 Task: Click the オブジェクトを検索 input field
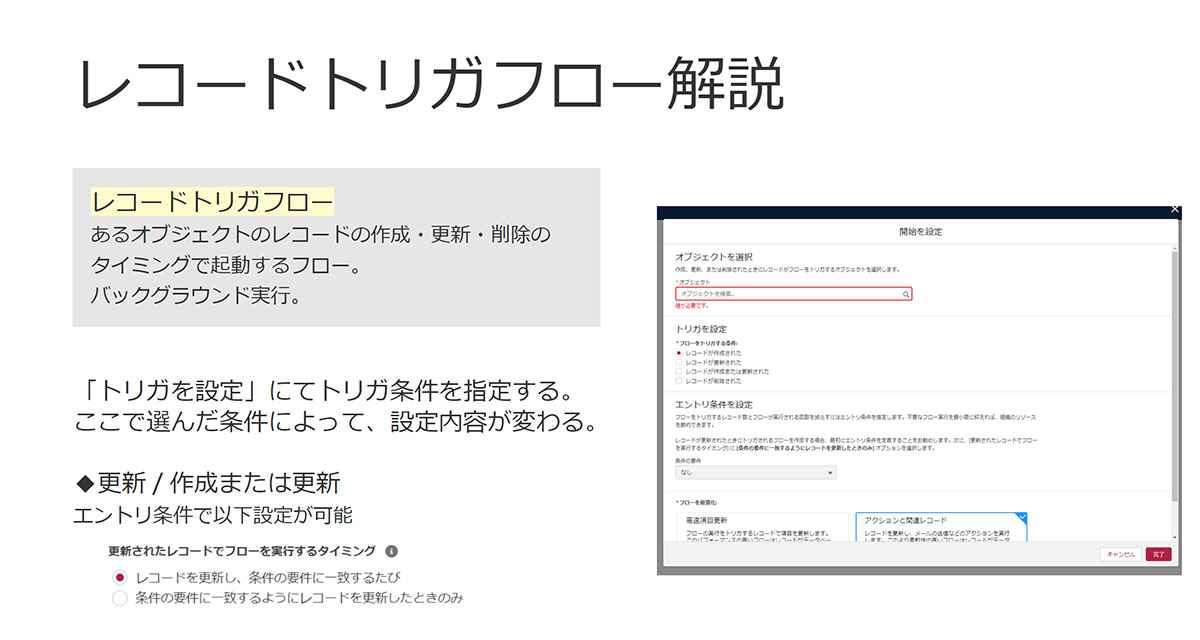click(x=793, y=295)
